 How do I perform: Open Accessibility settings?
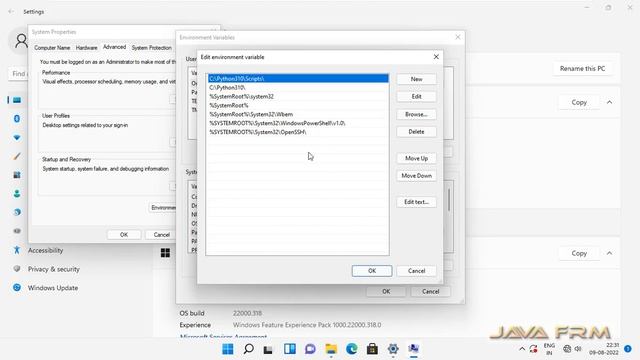pos(45,250)
